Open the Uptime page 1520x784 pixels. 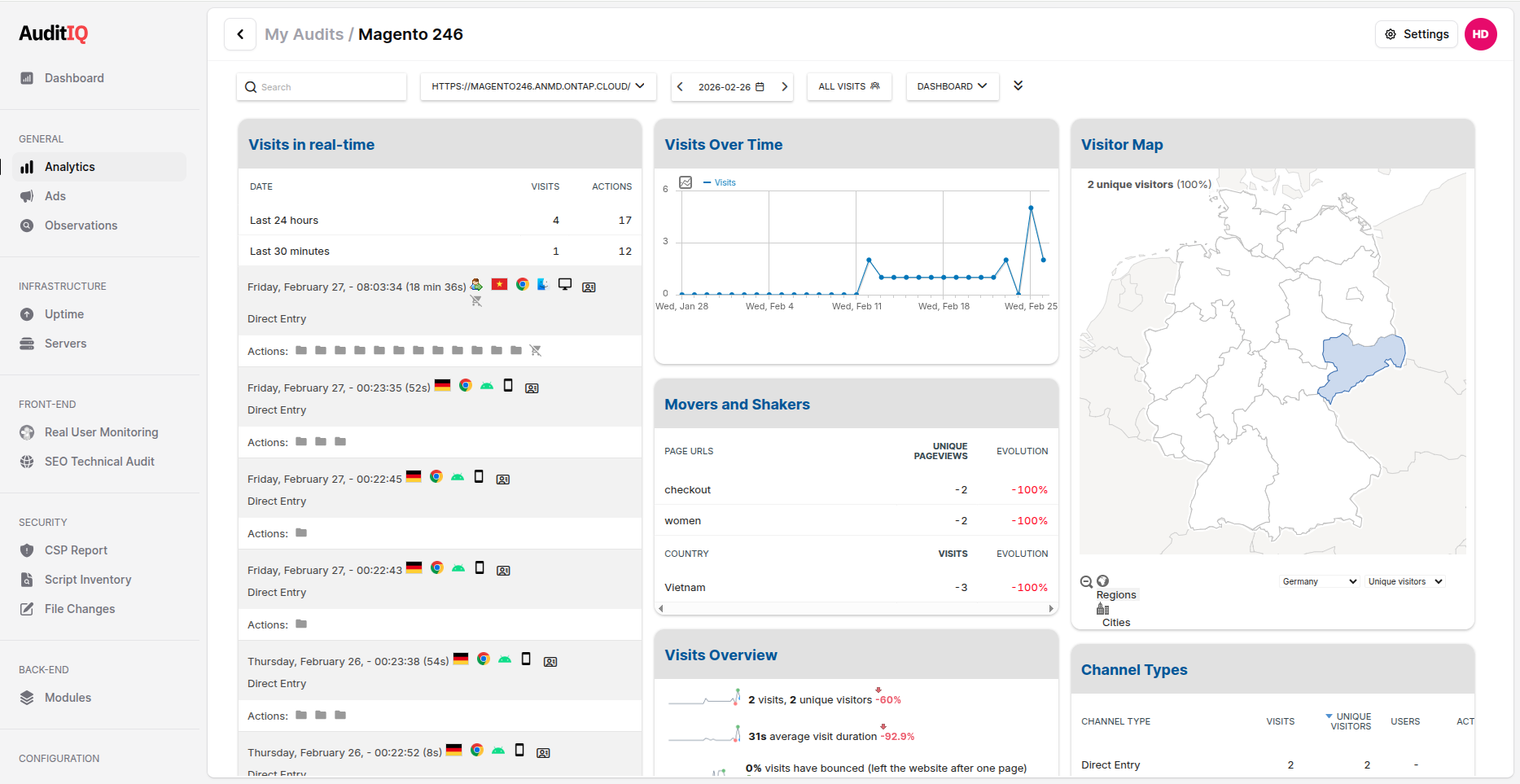[64, 314]
